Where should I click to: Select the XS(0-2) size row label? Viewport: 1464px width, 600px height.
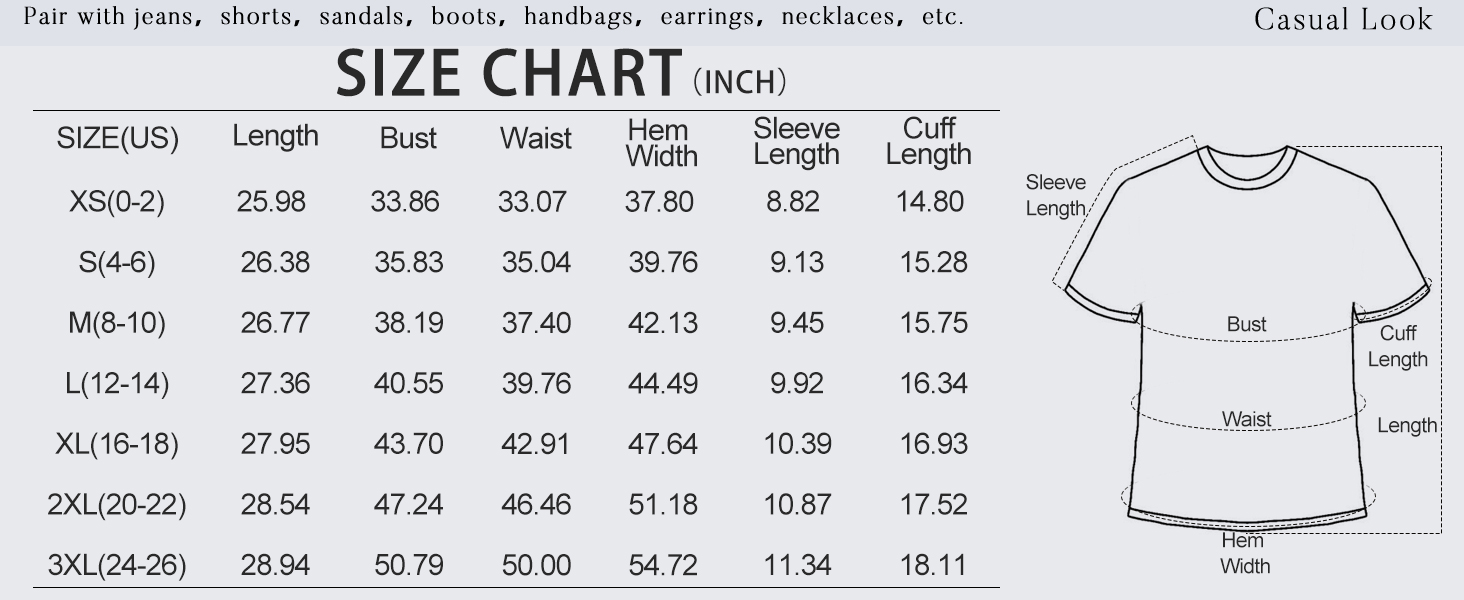point(116,202)
